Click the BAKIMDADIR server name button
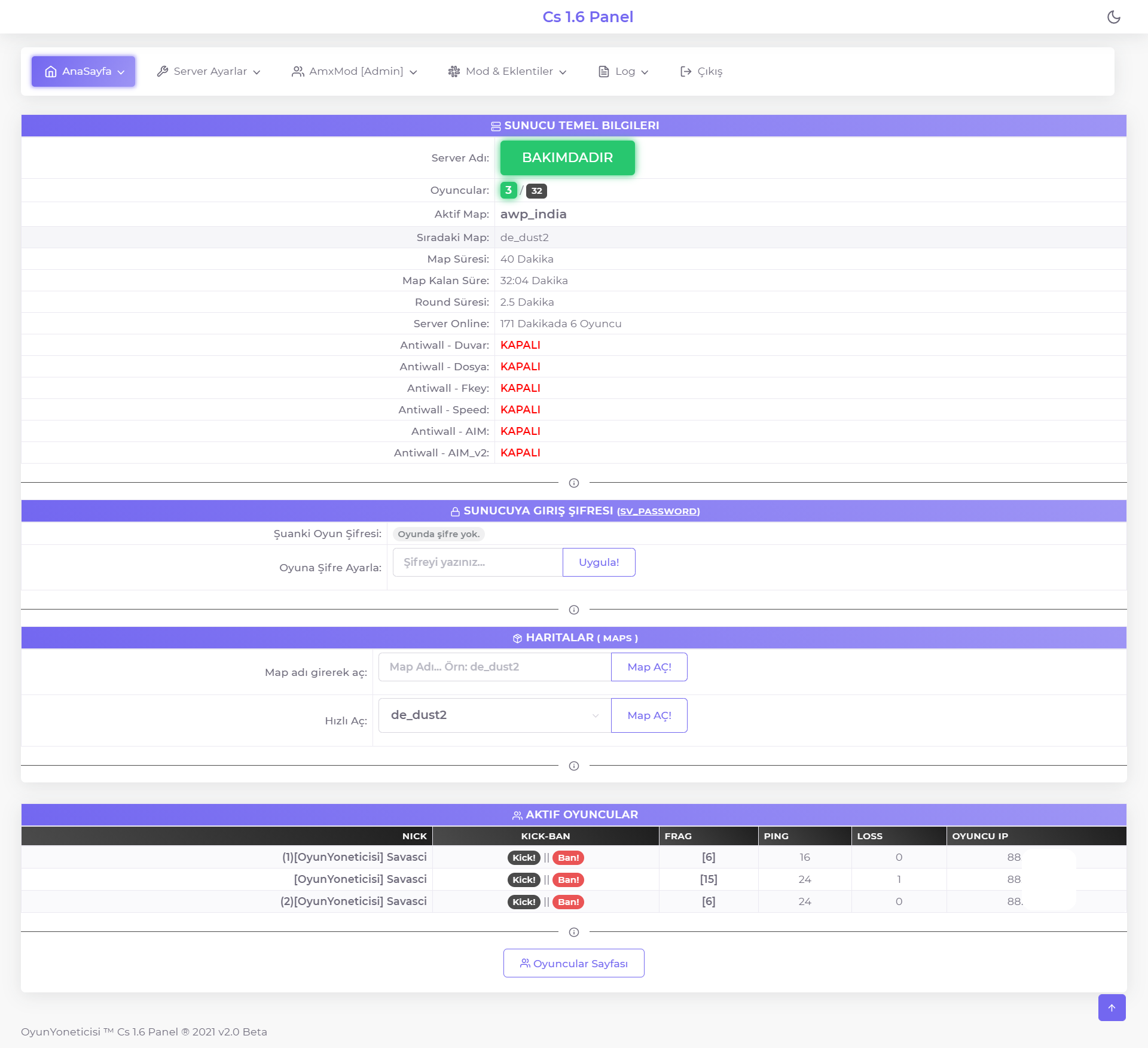 click(567, 158)
